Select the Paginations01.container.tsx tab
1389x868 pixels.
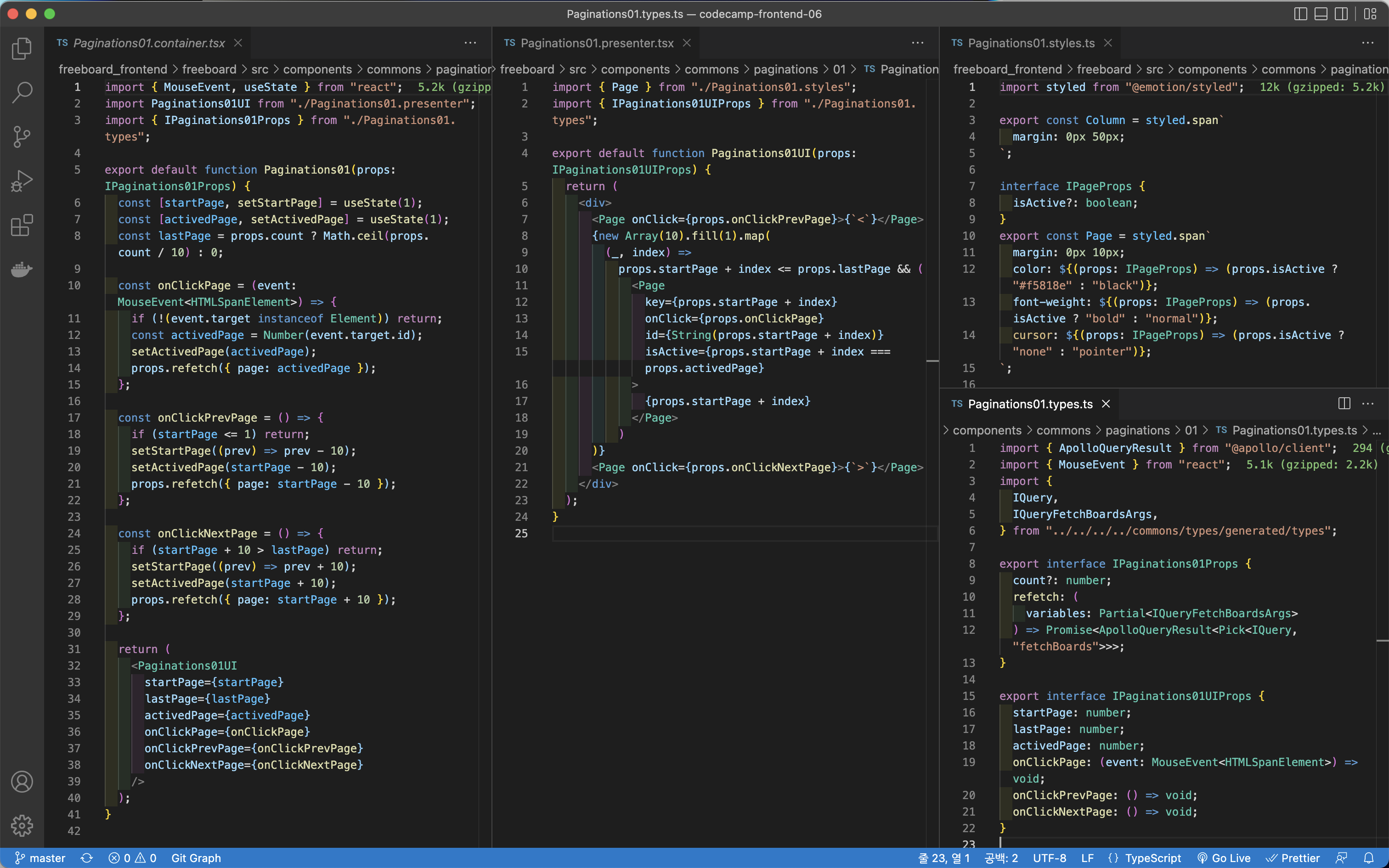149,43
